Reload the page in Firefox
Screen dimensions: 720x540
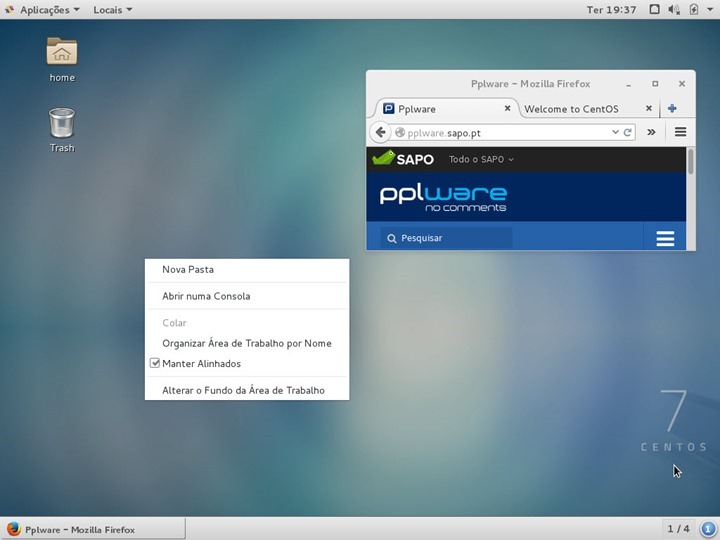coord(628,132)
